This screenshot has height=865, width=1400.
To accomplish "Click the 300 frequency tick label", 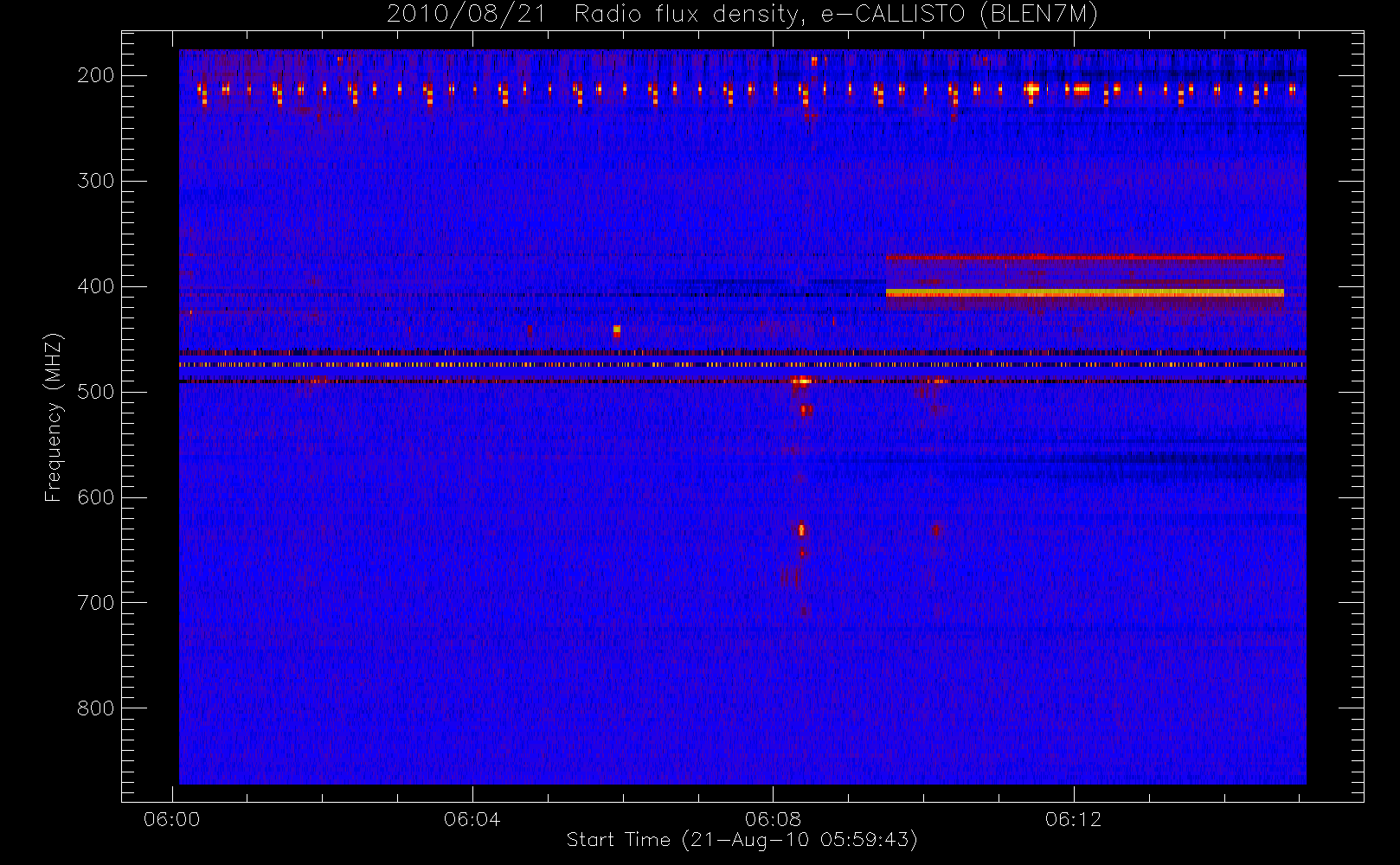I will (x=95, y=181).
